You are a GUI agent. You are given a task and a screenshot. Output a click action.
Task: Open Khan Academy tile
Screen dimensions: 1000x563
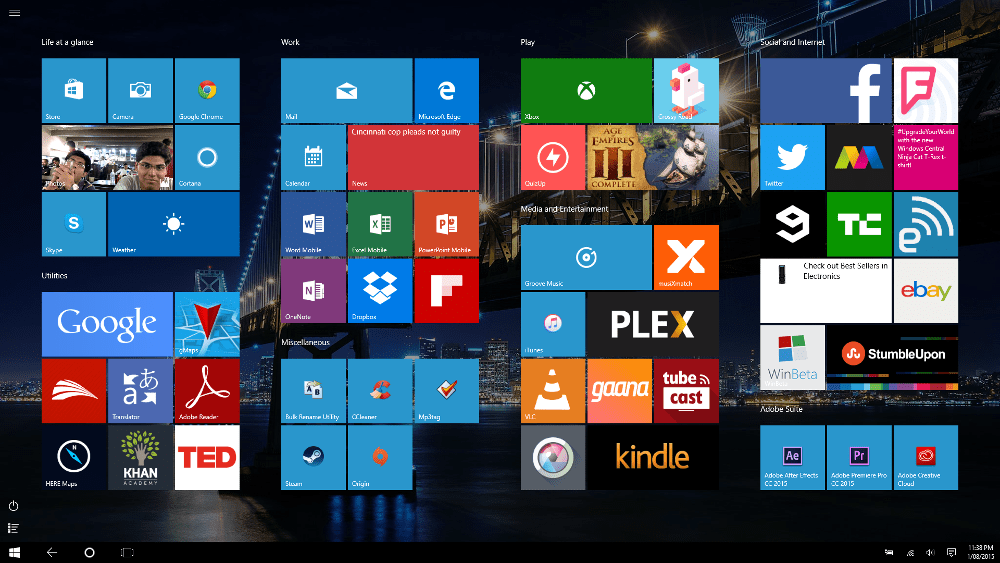pos(140,458)
